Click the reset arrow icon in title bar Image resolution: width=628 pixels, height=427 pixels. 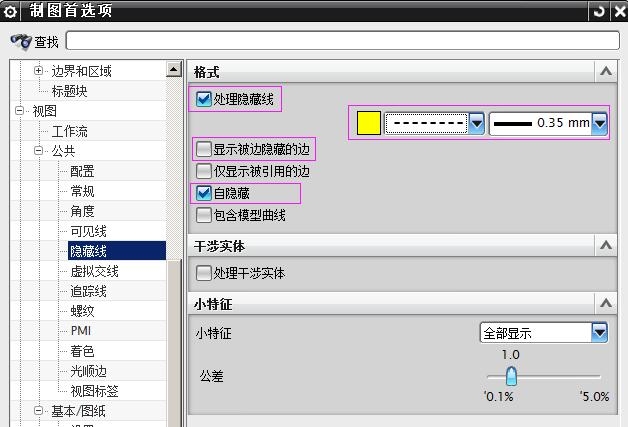click(599, 11)
